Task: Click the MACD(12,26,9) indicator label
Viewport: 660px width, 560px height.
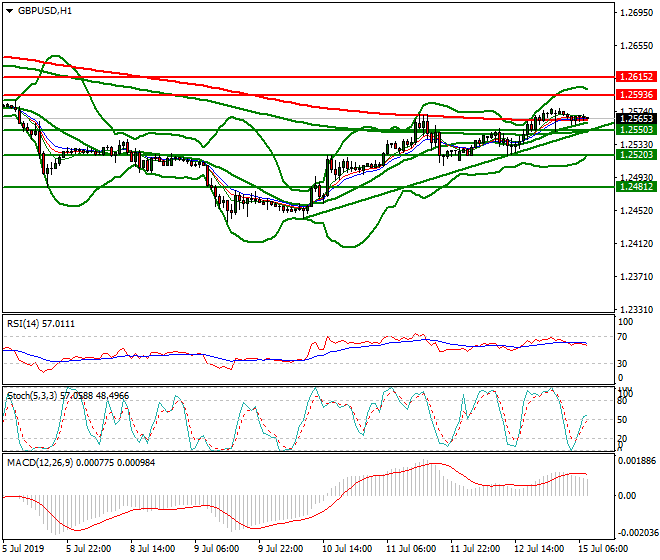Action: coord(81,463)
